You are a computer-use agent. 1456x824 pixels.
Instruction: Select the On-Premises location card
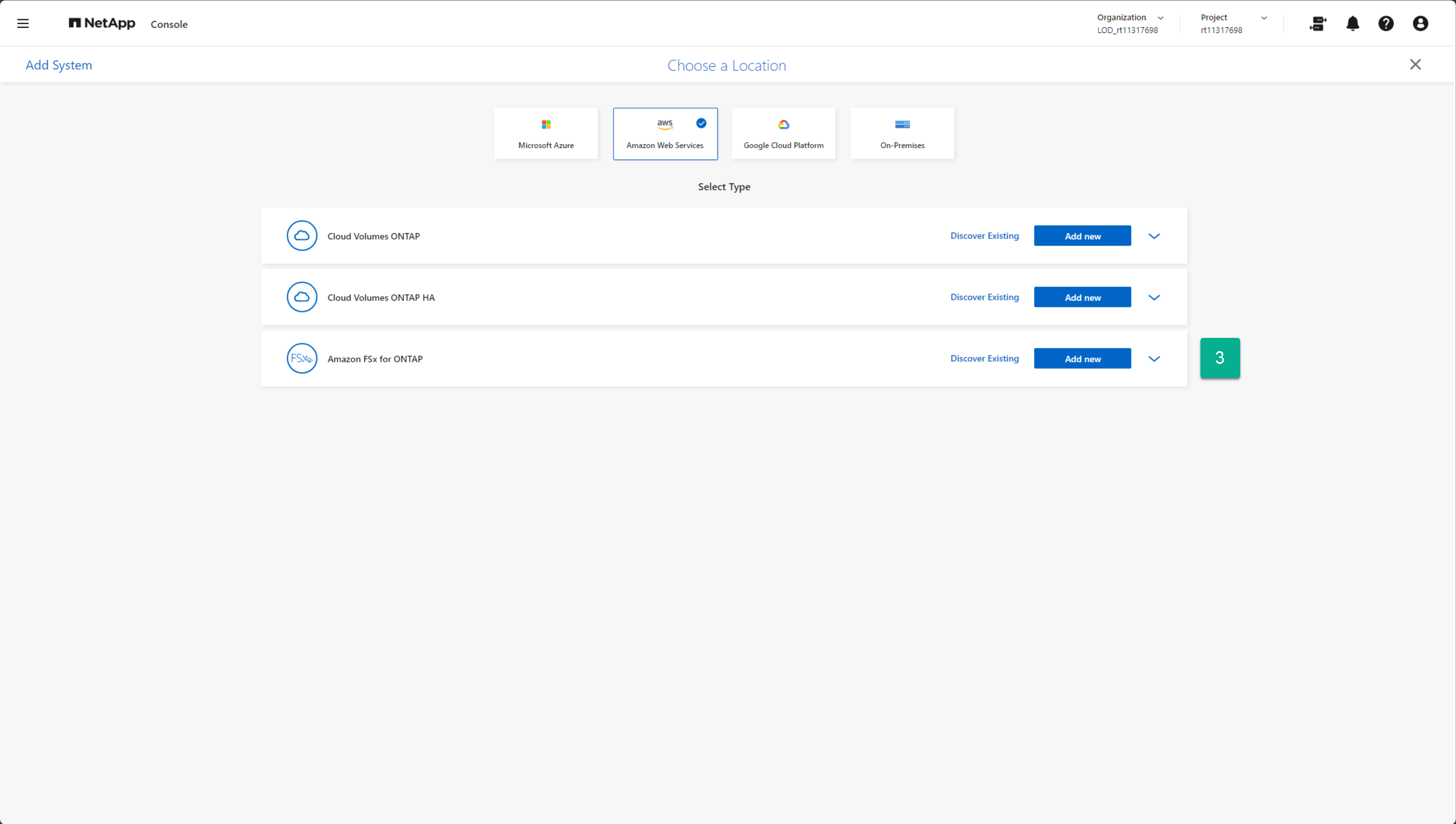902,133
